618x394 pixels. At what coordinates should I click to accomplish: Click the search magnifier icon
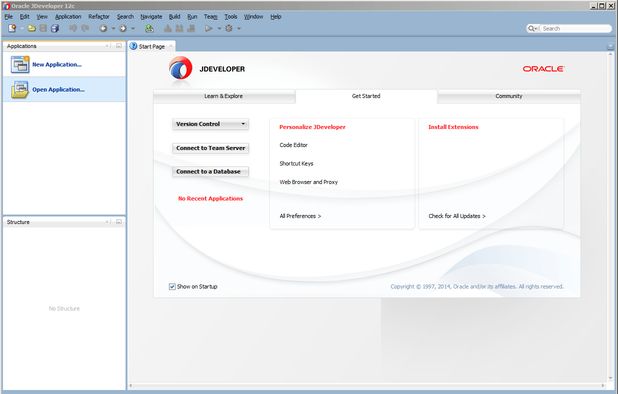(532, 28)
